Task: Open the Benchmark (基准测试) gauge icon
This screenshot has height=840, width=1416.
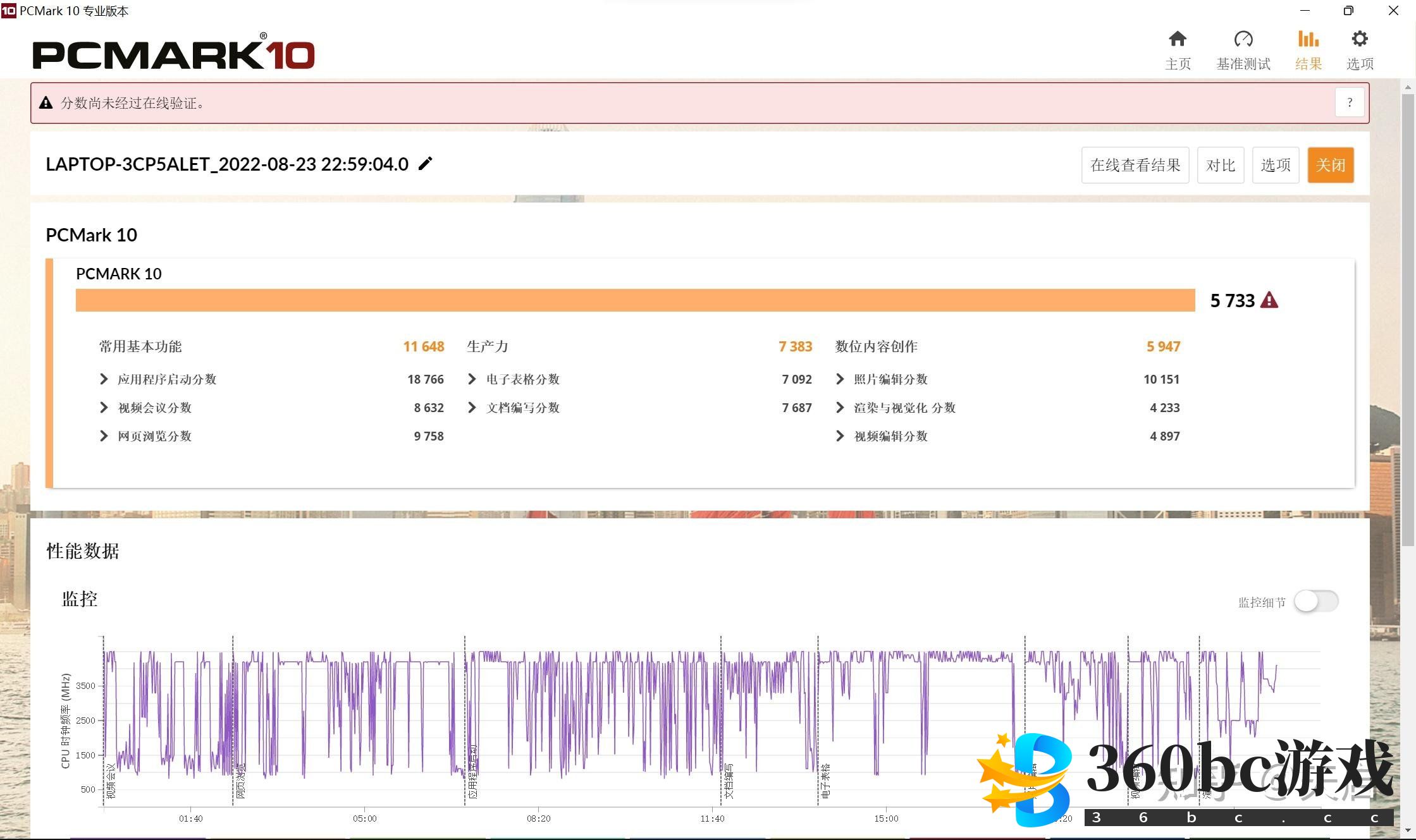Action: [1243, 40]
